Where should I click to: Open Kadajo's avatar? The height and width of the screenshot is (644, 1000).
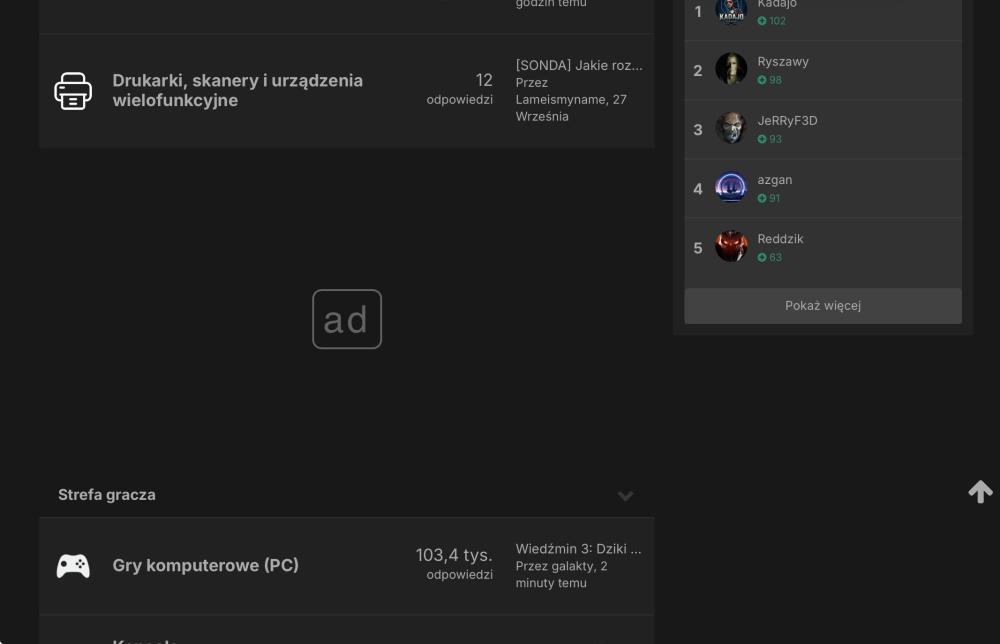(x=731, y=11)
